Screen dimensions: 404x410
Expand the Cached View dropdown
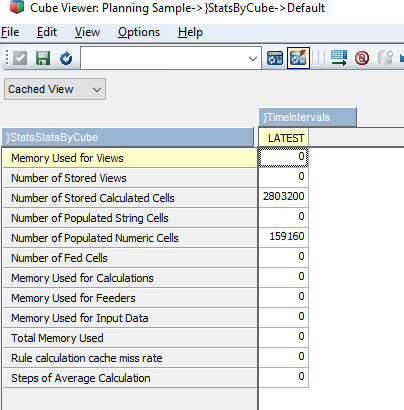55,89
